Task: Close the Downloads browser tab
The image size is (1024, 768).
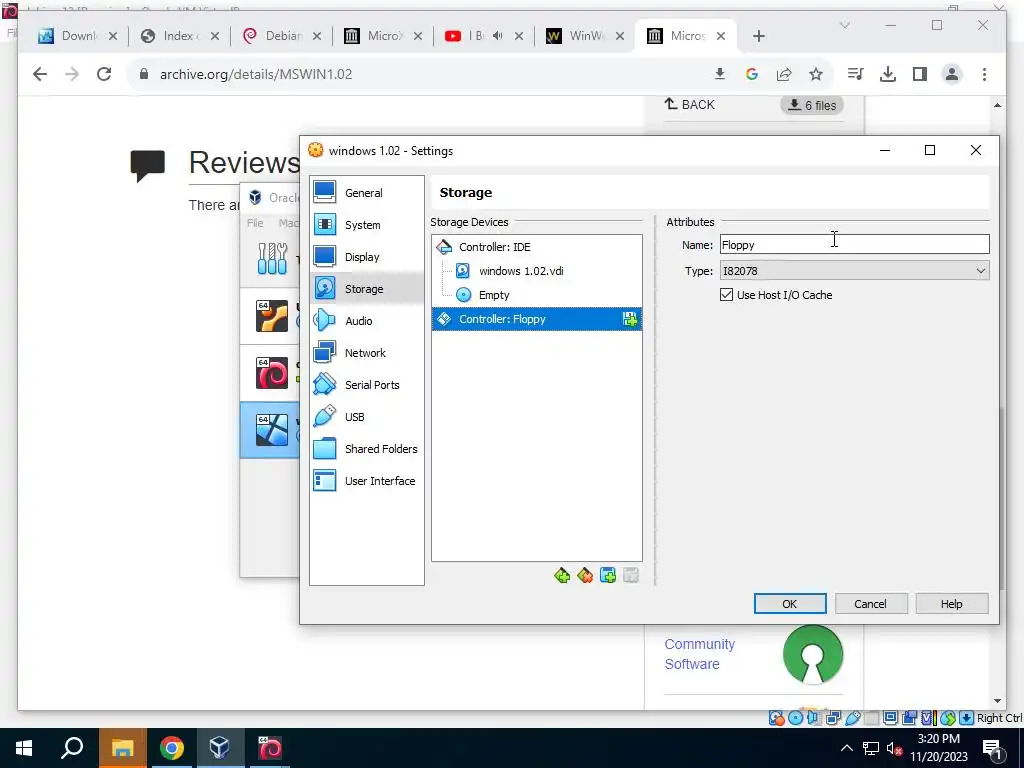Action: [x=112, y=36]
